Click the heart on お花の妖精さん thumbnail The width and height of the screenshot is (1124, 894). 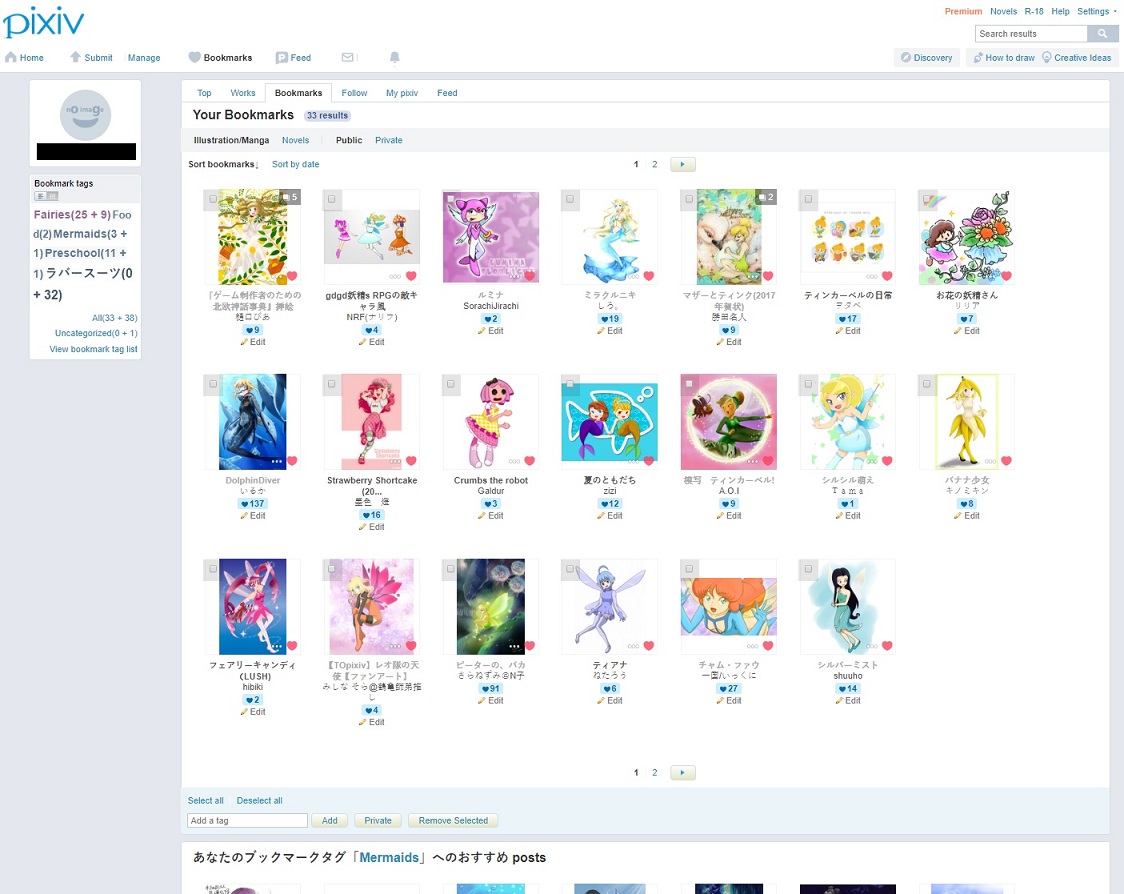1006,276
